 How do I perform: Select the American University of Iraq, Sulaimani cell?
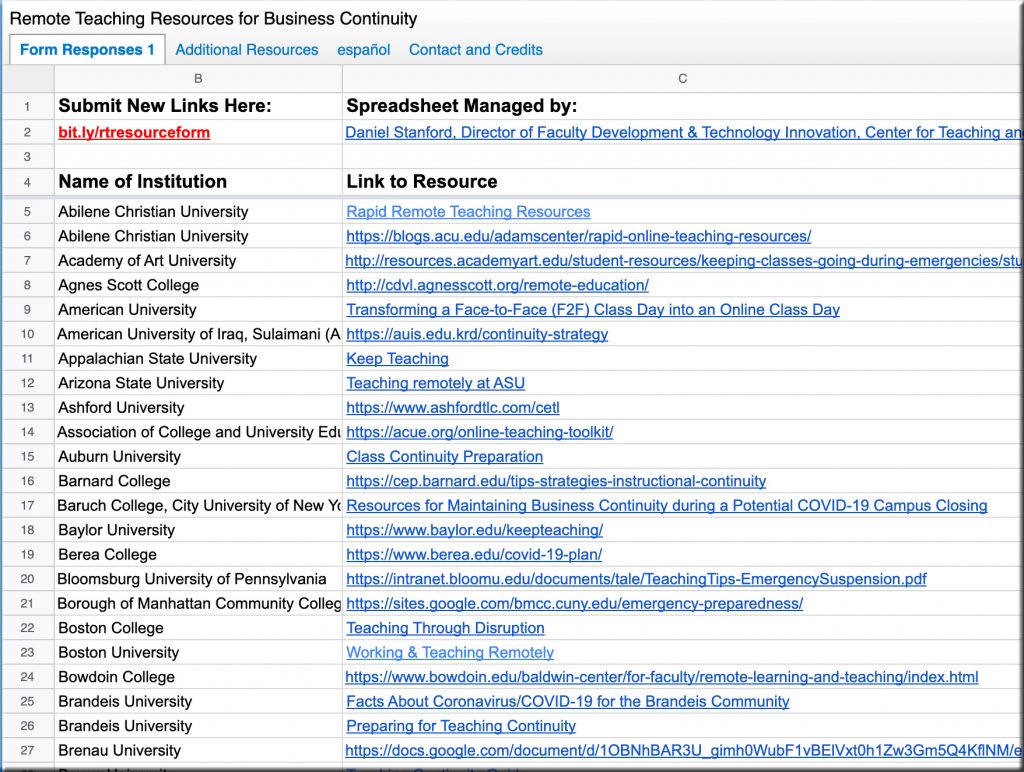[x=198, y=334]
